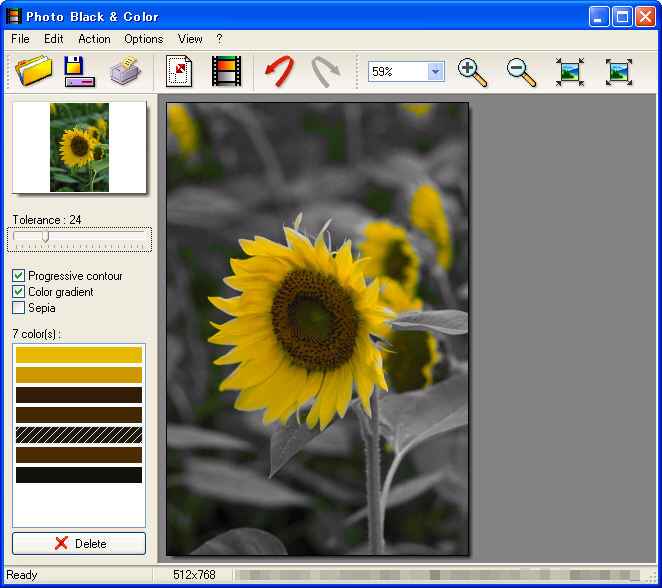Viewport: 662px width, 588px height.
Task: Click the actual-size image icon at toolbar end
Action: coord(619,72)
